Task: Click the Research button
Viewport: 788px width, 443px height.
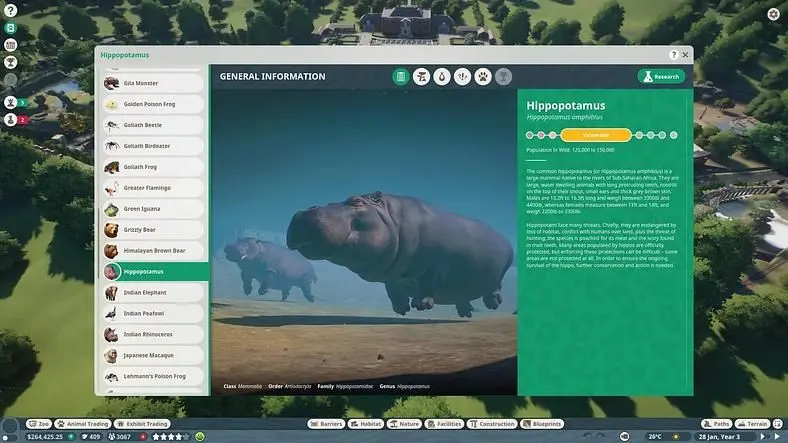Action: click(661, 76)
